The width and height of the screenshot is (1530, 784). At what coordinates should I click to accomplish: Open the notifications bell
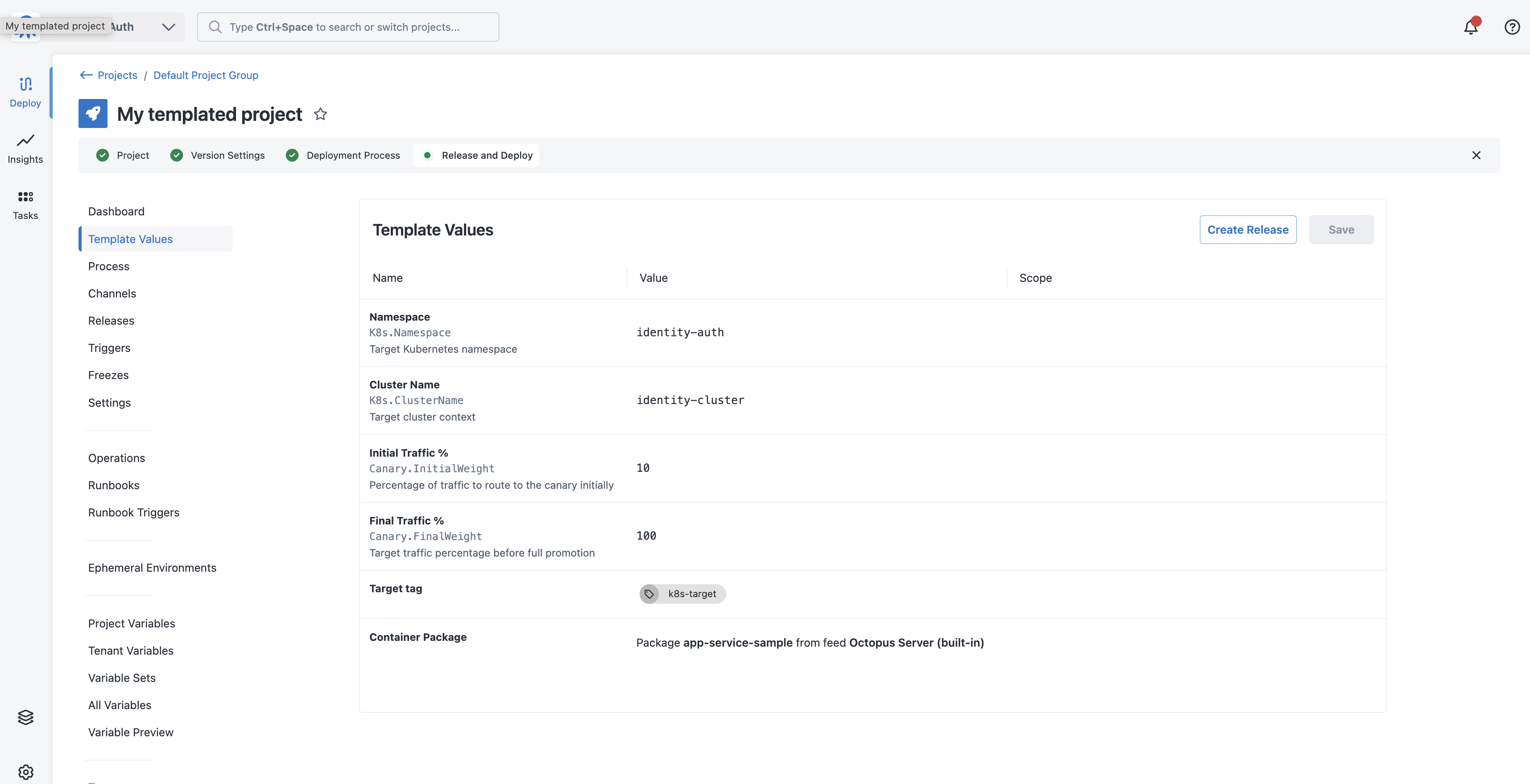click(1470, 27)
